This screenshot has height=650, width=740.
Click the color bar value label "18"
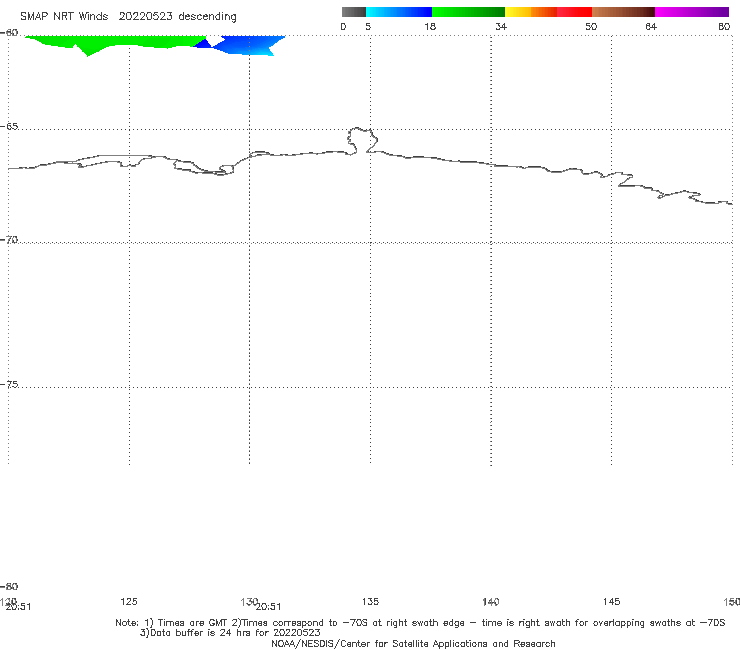[430, 26]
